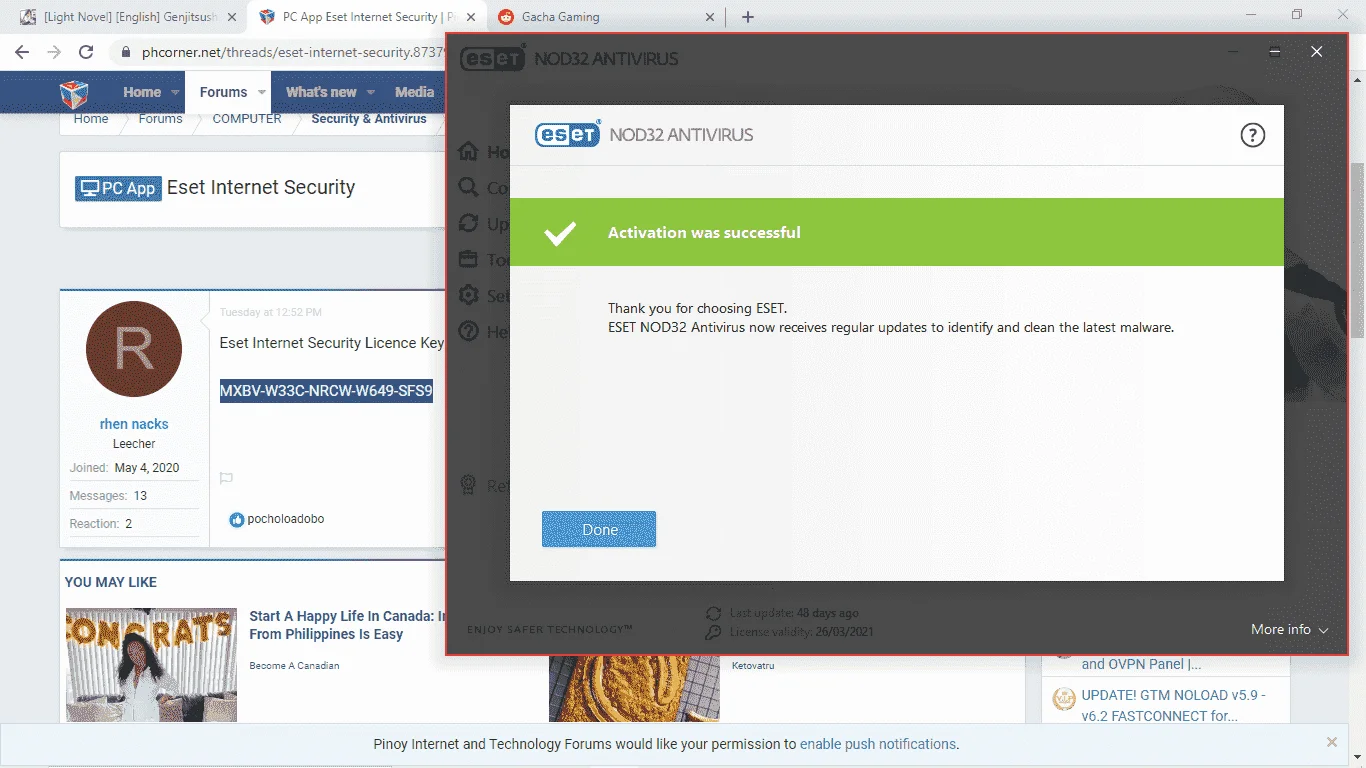Click the COMPUTER breadcrumb
Screen dimensions: 1366x768
(x=247, y=118)
